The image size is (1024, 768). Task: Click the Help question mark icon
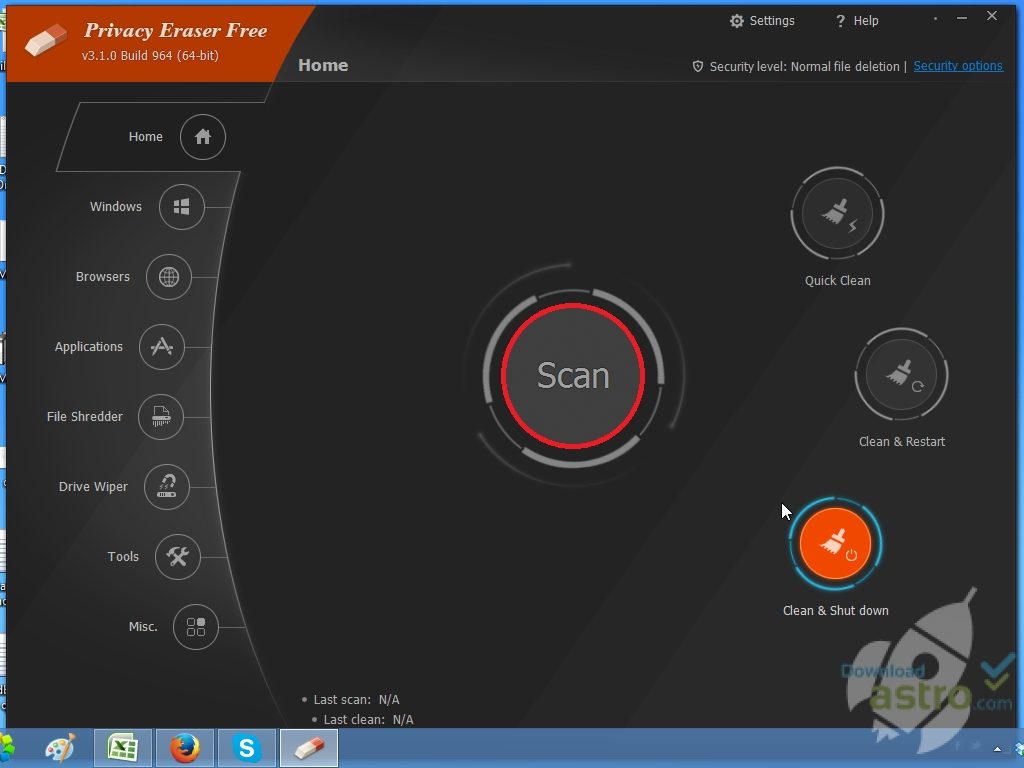pos(840,21)
